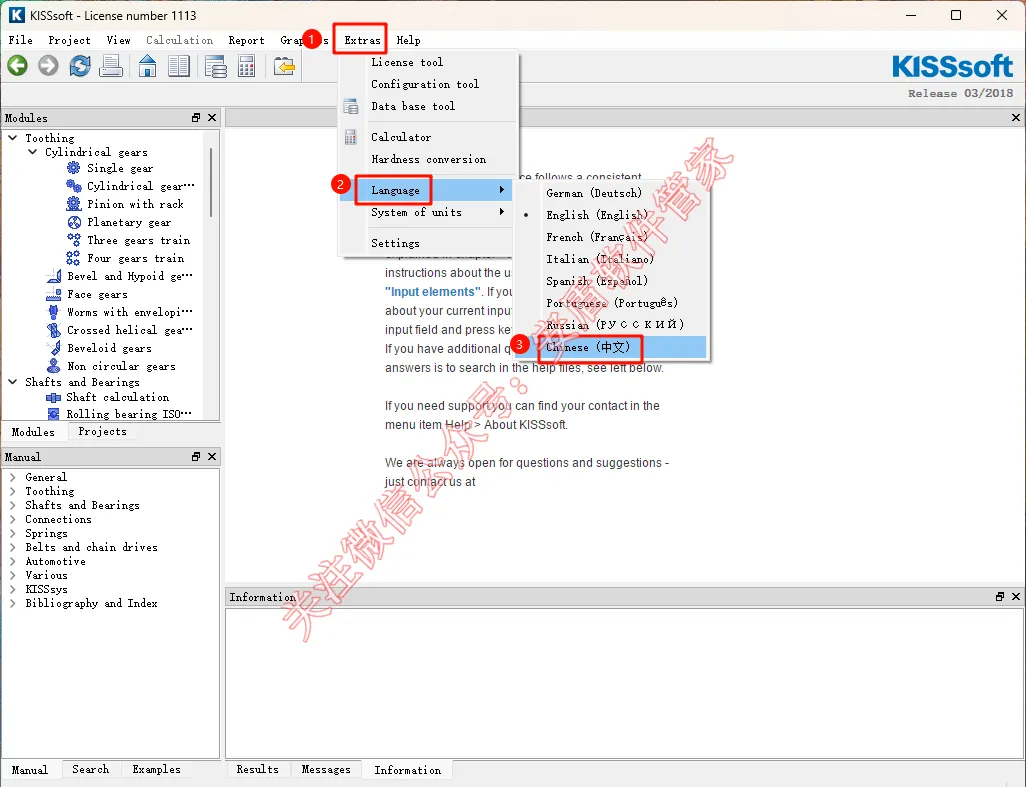
Task: Click the Planetary gear module icon
Action: 74,222
